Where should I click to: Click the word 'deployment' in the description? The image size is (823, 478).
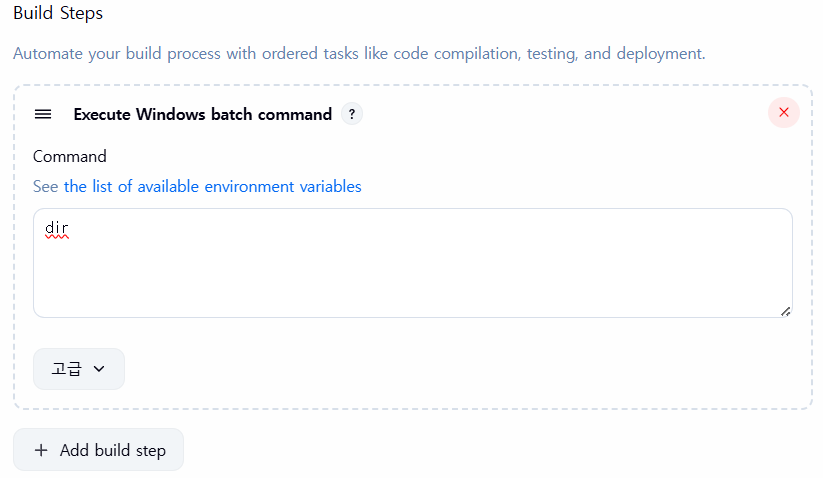pos(660,54)
